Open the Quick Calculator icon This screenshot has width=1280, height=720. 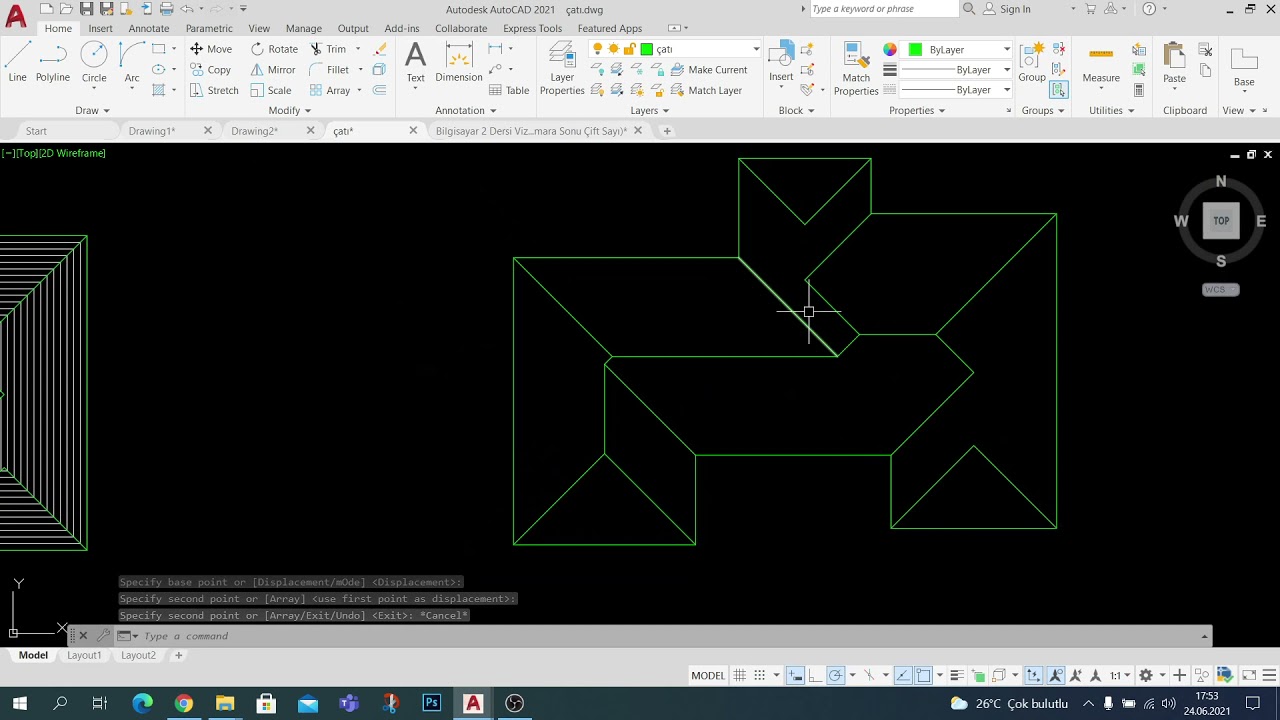1138,90
